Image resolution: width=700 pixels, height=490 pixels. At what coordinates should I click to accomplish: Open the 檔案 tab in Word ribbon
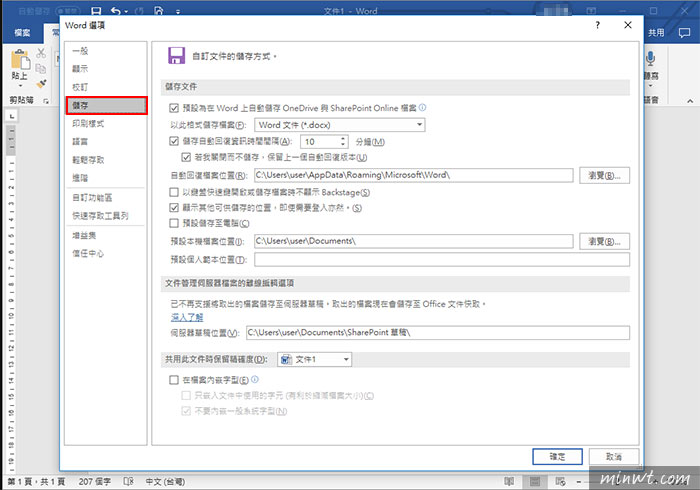pos(22,33)
